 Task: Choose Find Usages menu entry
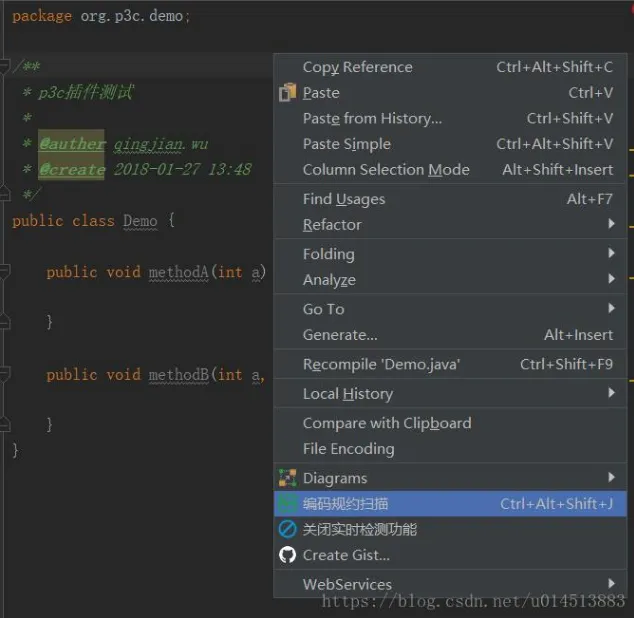tap(343, 199)
